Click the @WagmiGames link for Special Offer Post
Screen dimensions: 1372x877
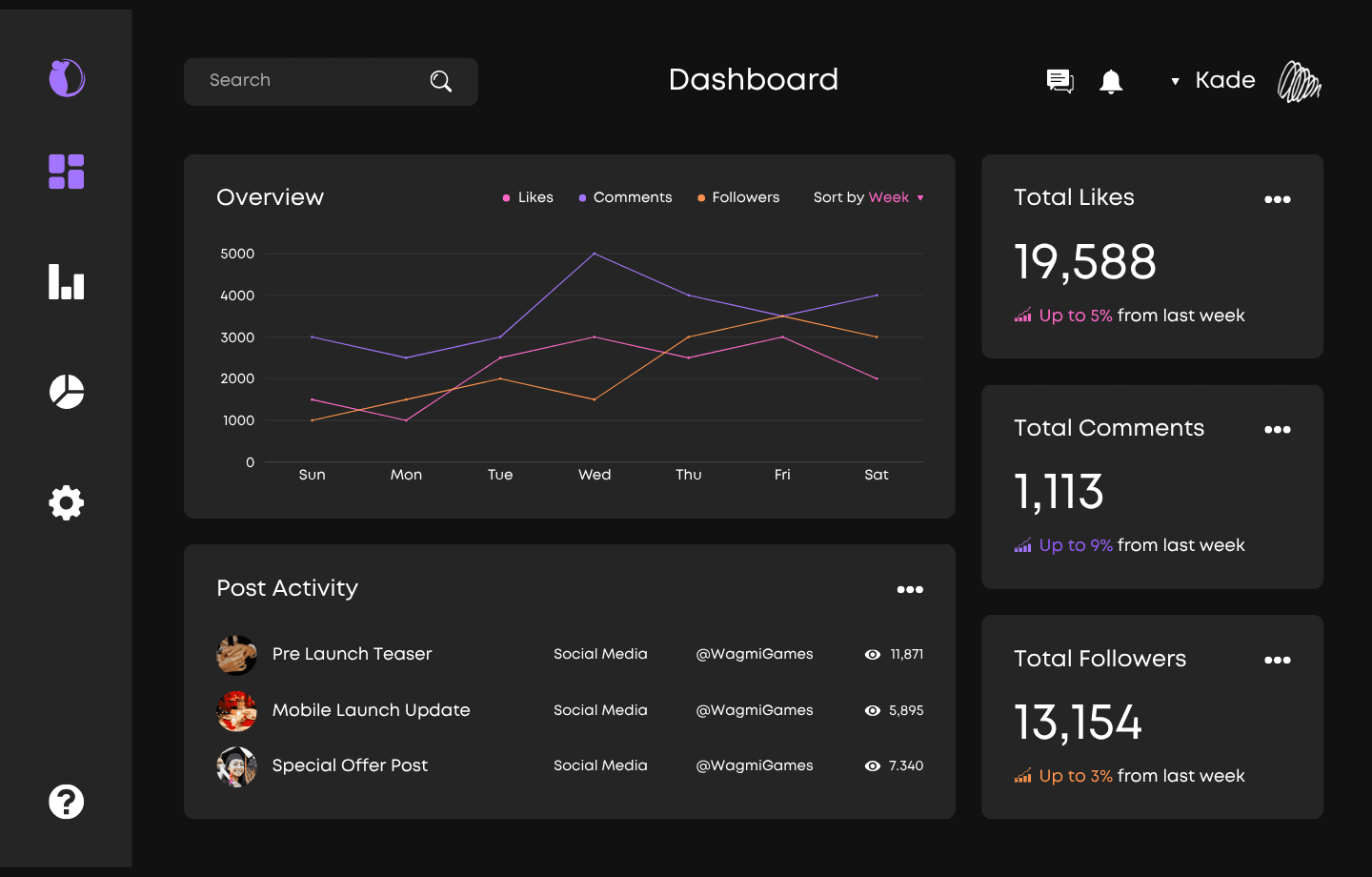click(x=755, y=765)
